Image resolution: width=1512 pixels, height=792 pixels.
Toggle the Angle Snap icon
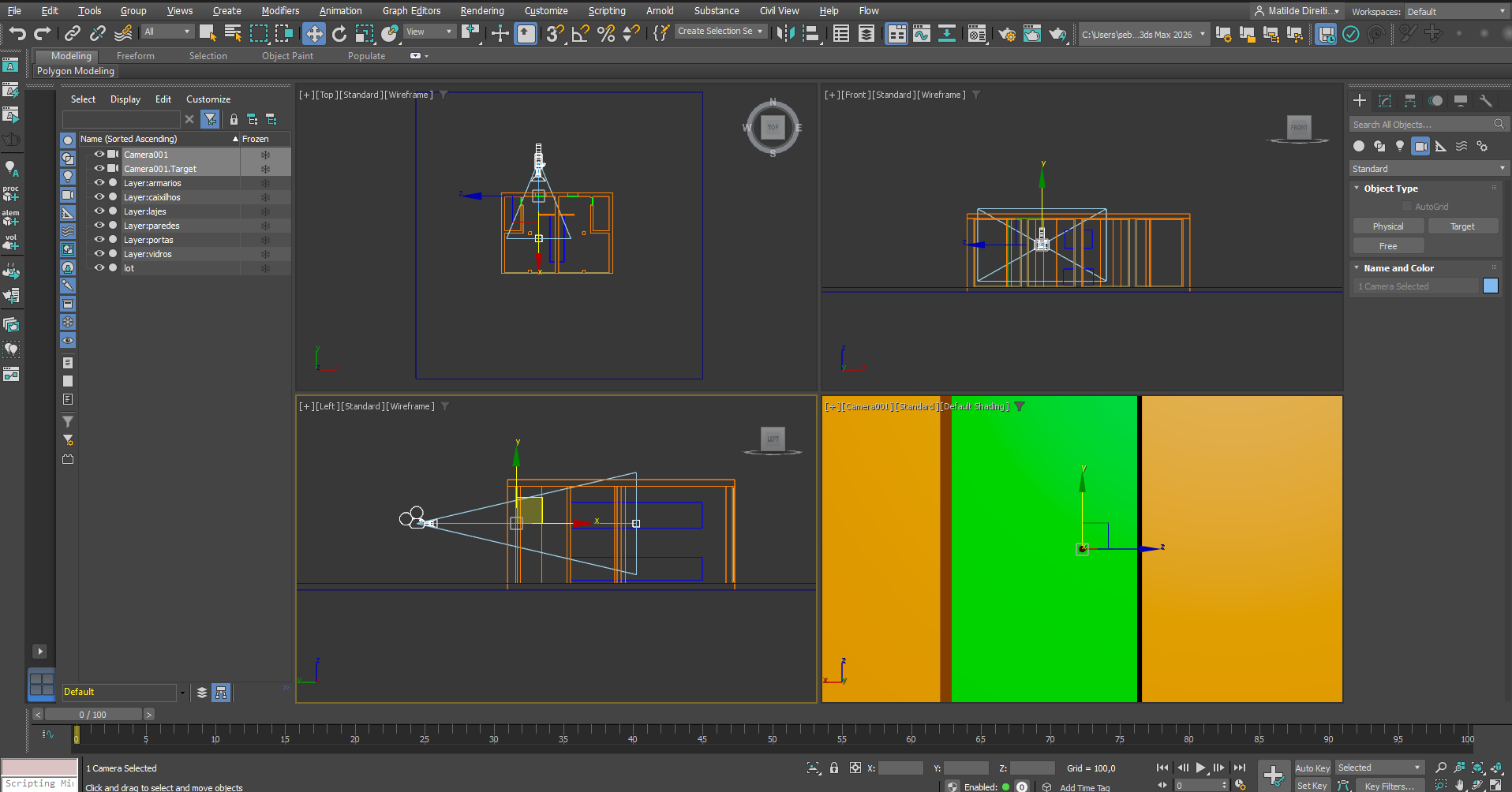pos(581,33)
